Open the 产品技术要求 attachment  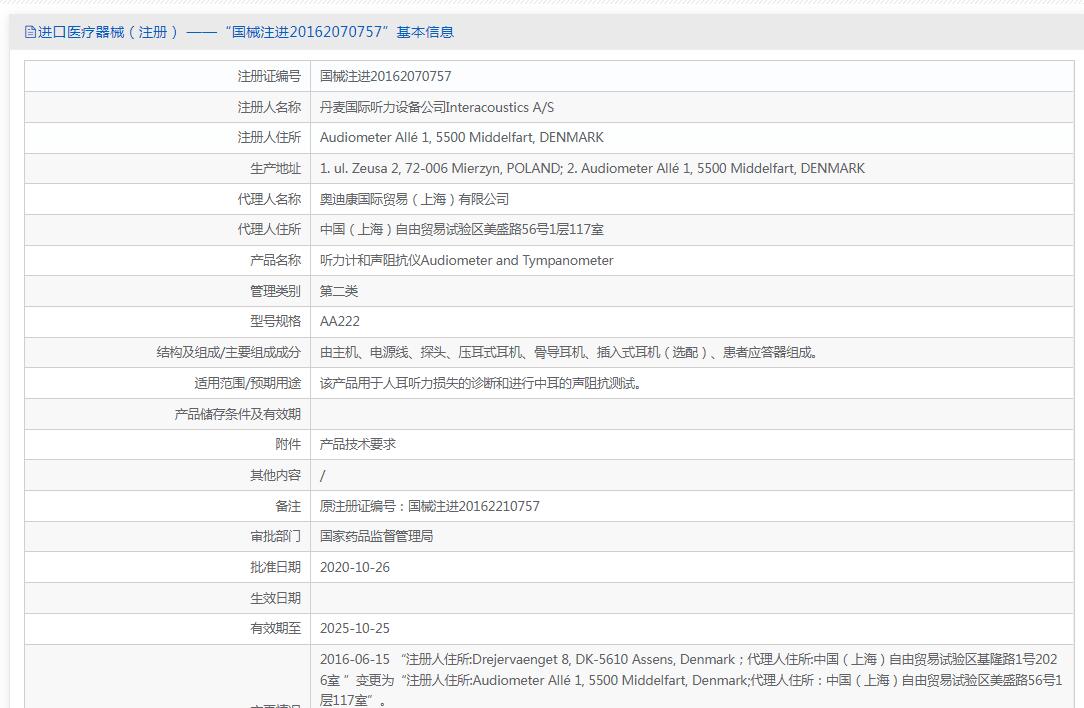point(357,445)
